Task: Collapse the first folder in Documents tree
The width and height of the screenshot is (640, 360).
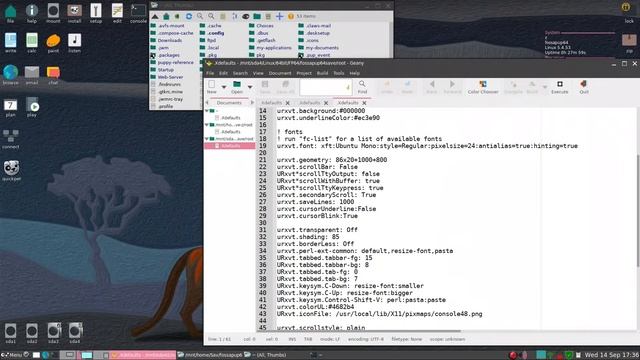Action: (x=207, y=111)
